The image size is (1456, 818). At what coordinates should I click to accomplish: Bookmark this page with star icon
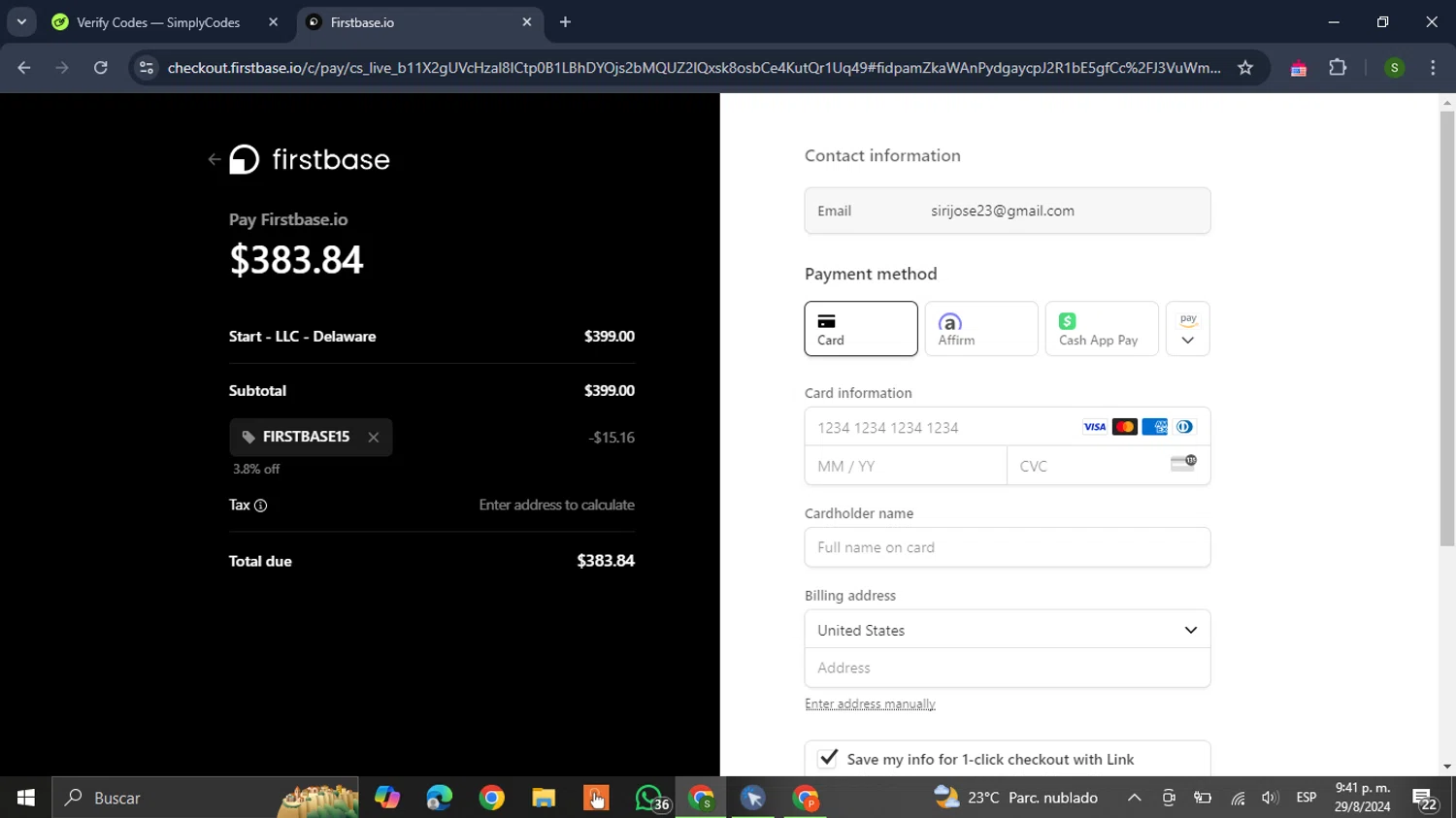[x=1245, y=68]
